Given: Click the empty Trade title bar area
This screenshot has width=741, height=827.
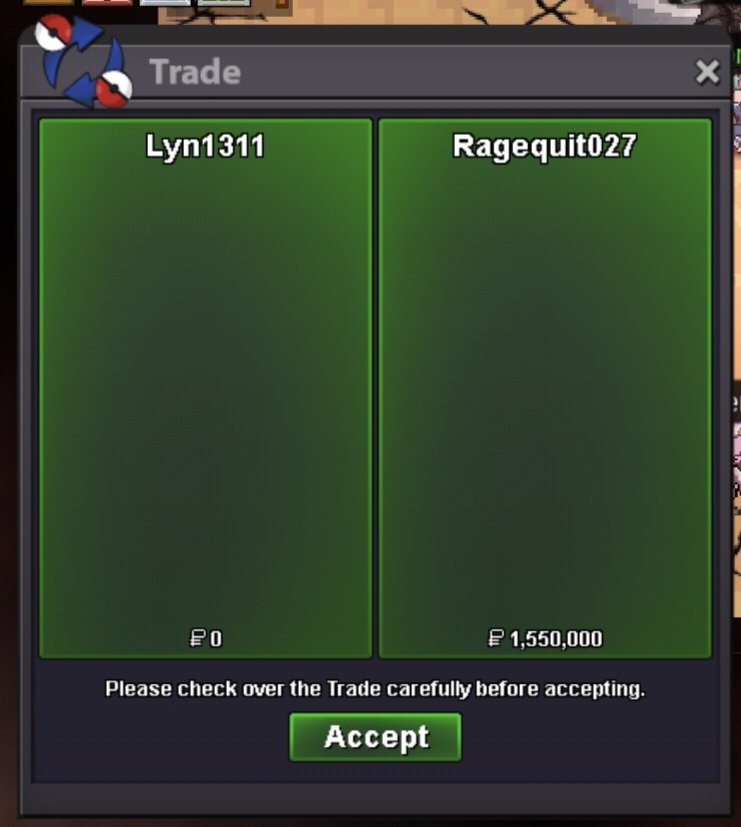Looking at the screenshot, I should (x=464, y=72).
